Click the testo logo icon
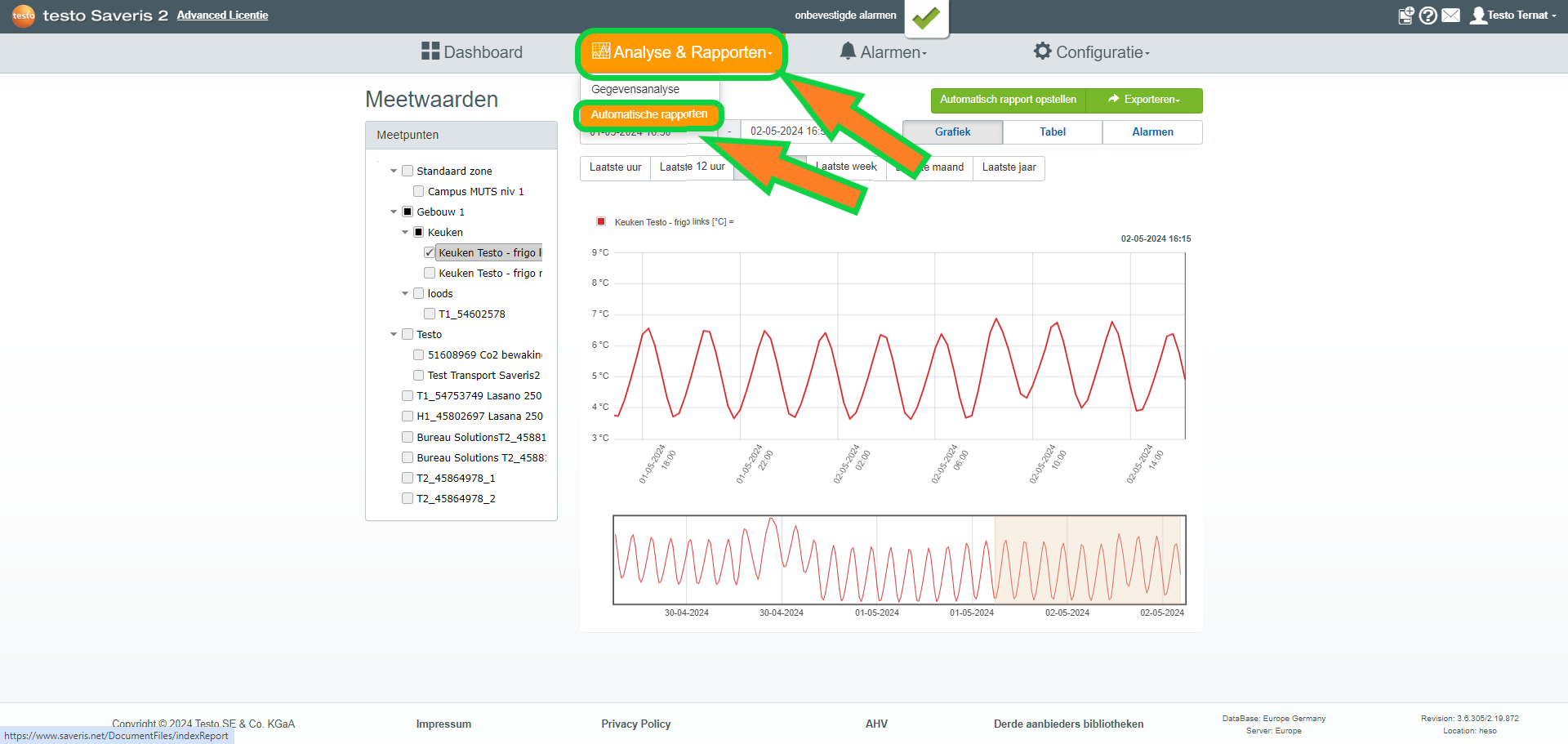The image size is (1568, 744). click(24, 16)
